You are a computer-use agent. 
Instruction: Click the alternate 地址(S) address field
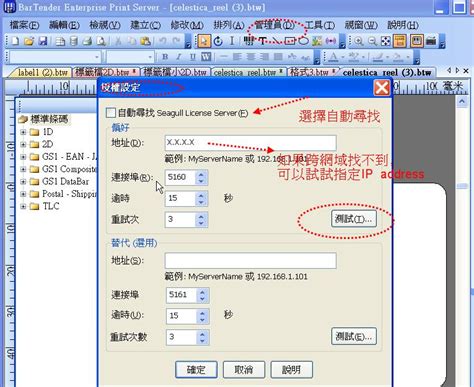(250, 260)
